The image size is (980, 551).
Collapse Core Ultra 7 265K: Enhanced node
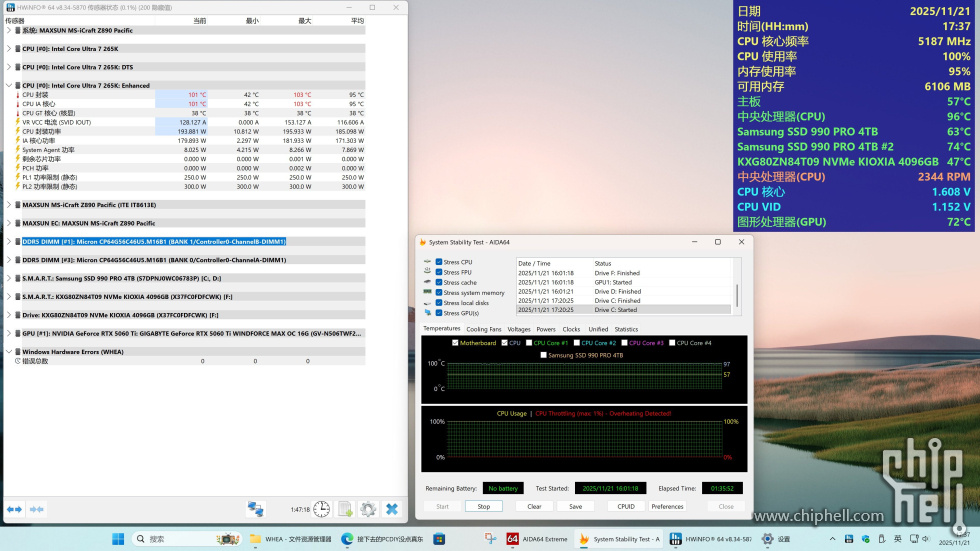click(x=9, y=86)
